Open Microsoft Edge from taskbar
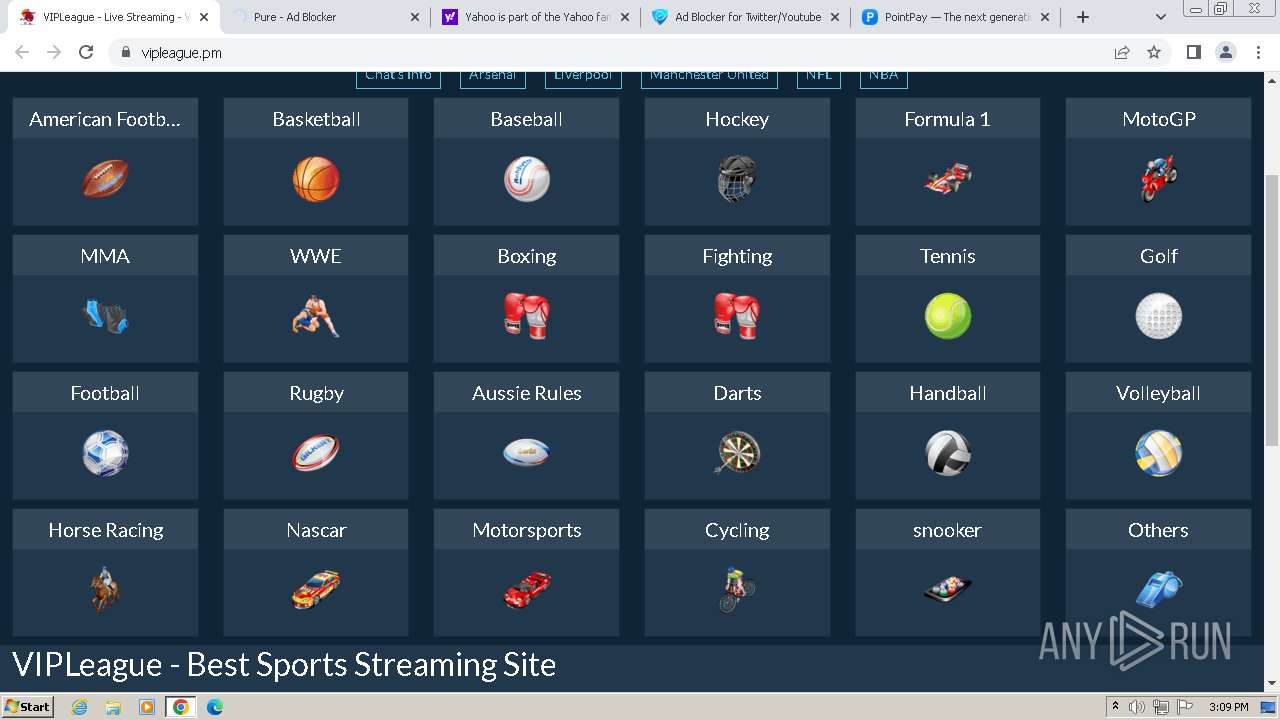This screenshot has height=720, width=1280. tap(214, 707)
